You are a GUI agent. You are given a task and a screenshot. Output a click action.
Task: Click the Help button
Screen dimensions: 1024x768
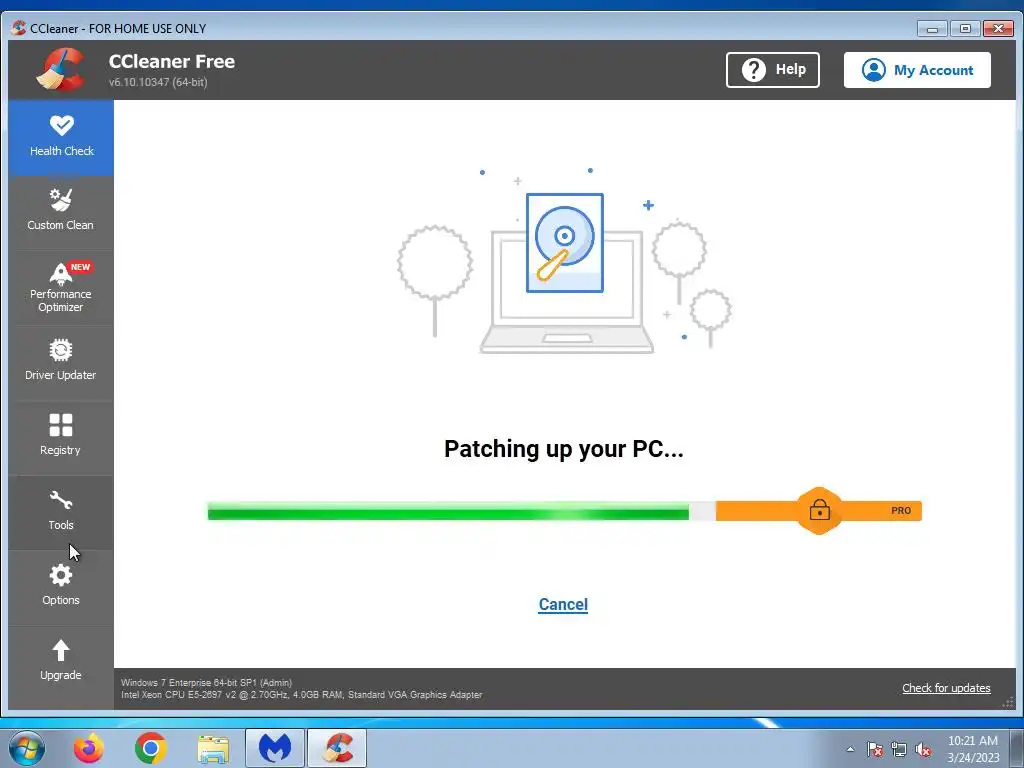[773, 70]
